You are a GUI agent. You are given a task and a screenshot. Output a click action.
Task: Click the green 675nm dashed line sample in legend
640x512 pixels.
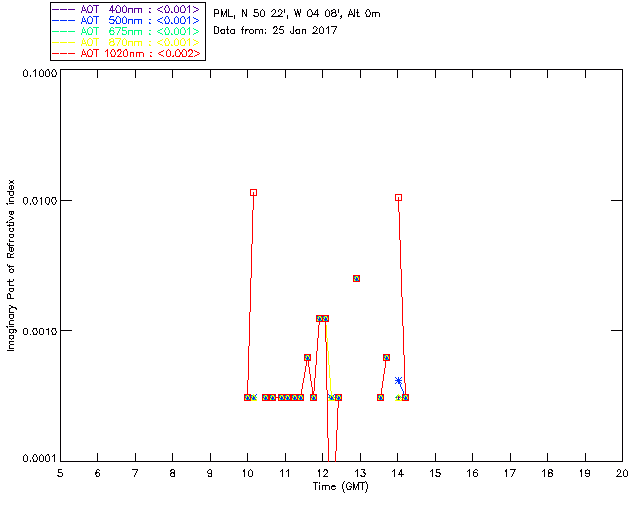coord(64,31)
